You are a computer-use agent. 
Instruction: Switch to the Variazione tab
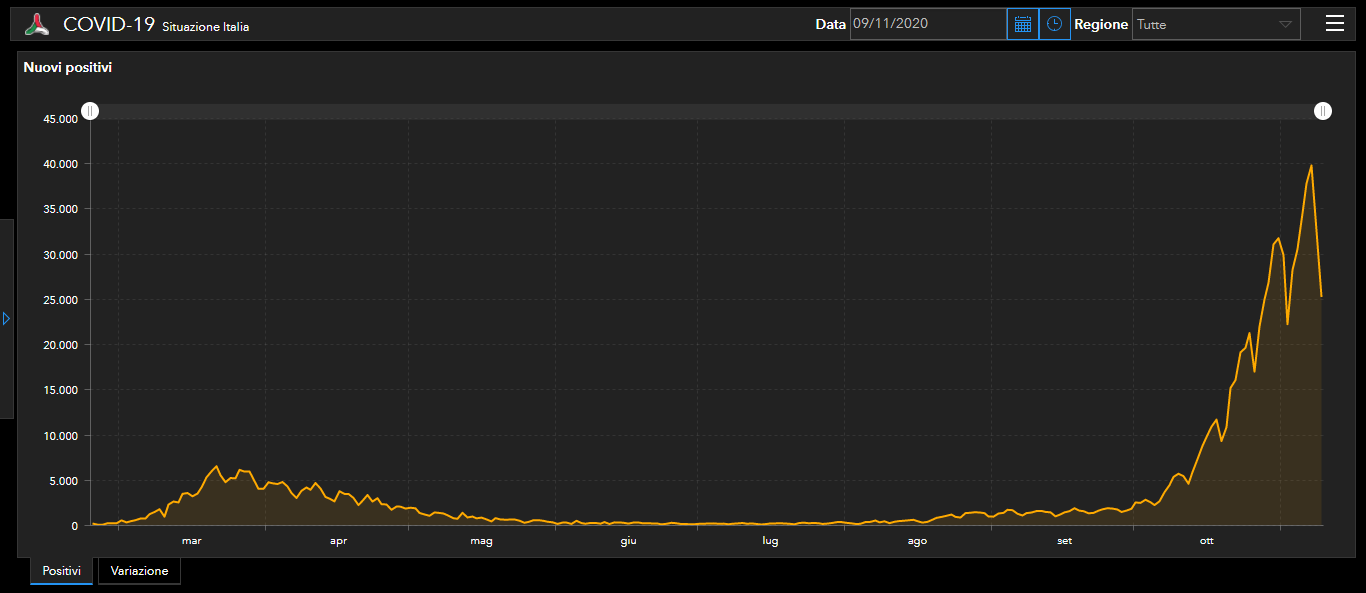[139, 571]
